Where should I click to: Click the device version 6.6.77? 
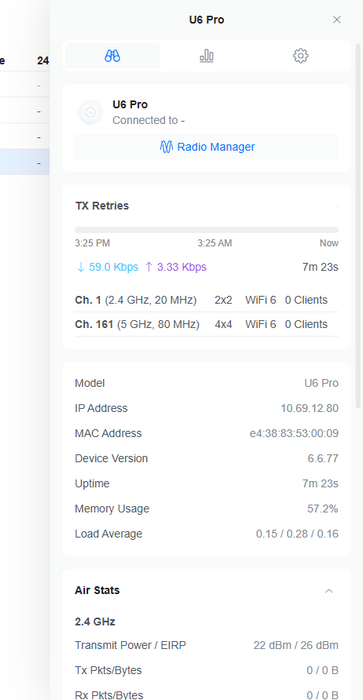coord(323,458)
